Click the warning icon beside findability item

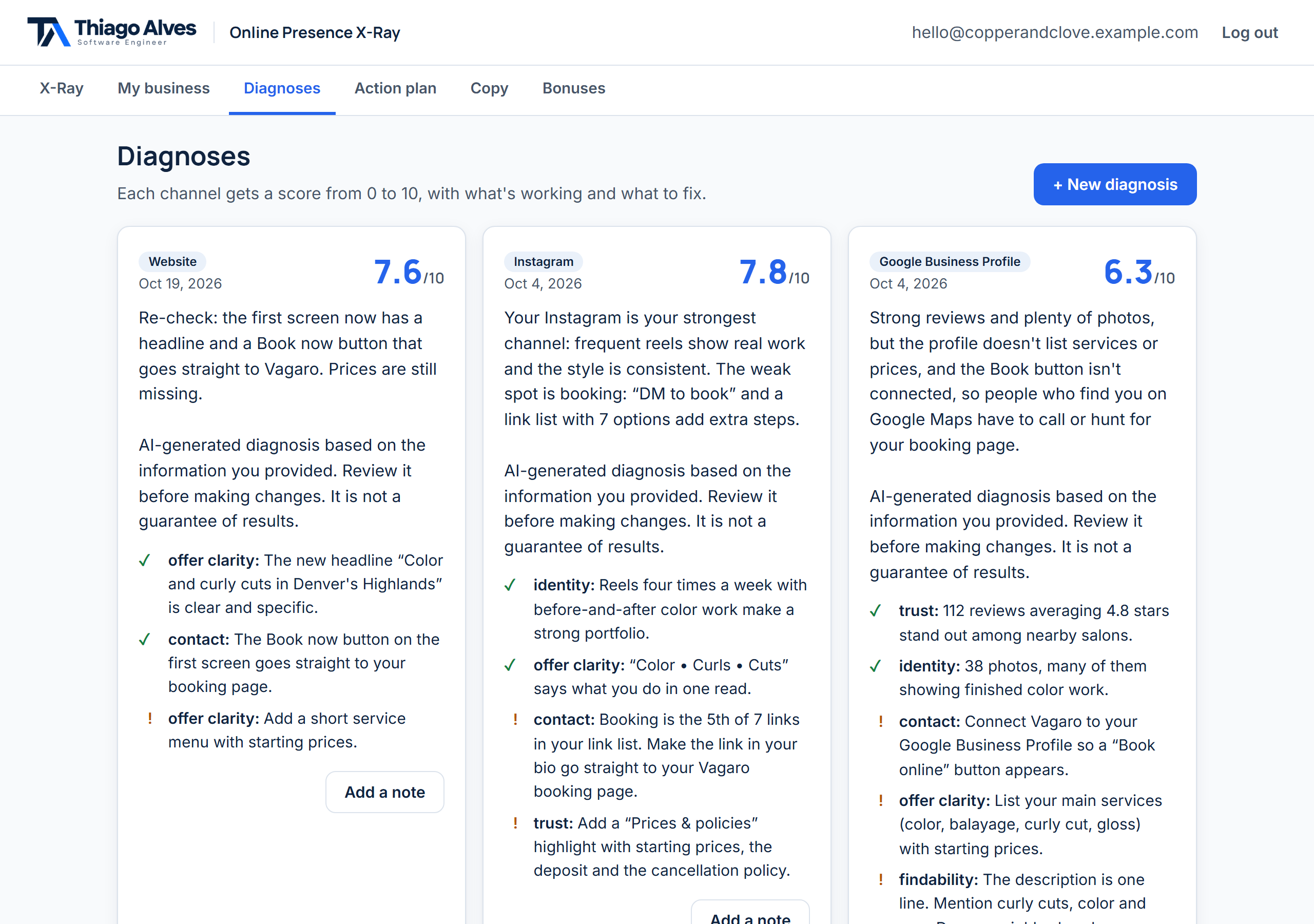[880, 879]
